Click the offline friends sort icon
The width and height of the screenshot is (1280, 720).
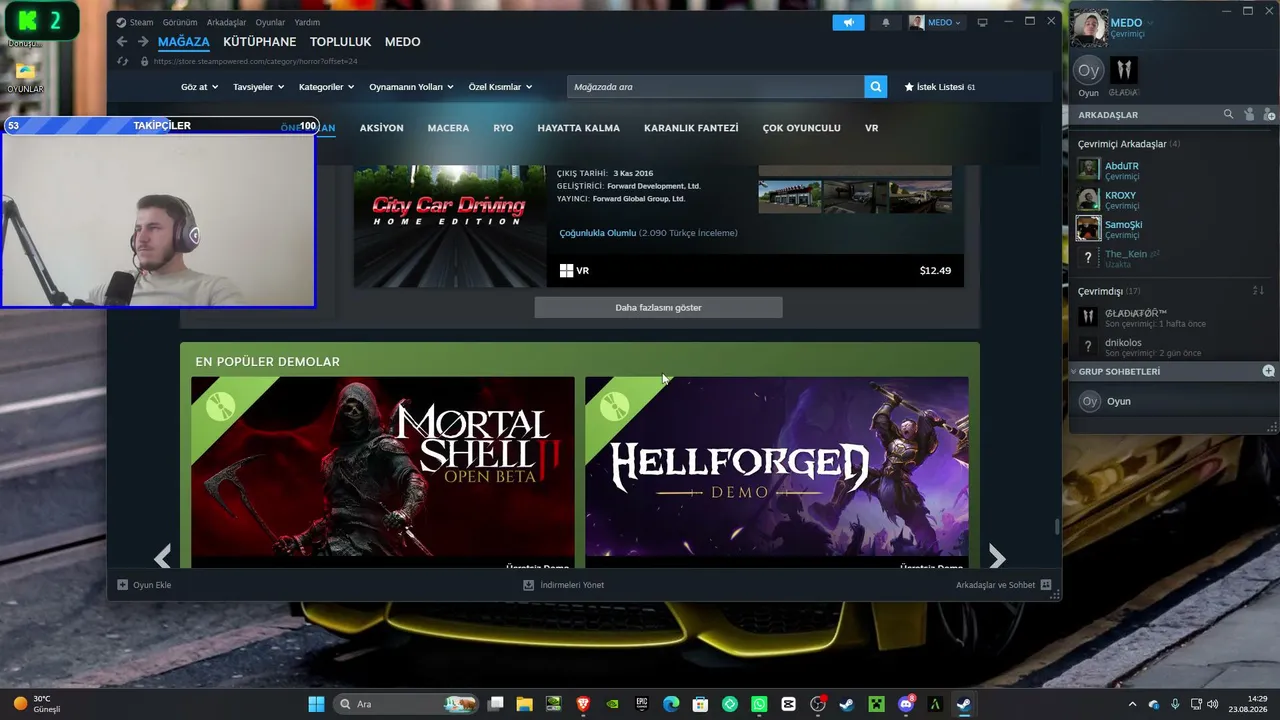(x=1258, y=291)
